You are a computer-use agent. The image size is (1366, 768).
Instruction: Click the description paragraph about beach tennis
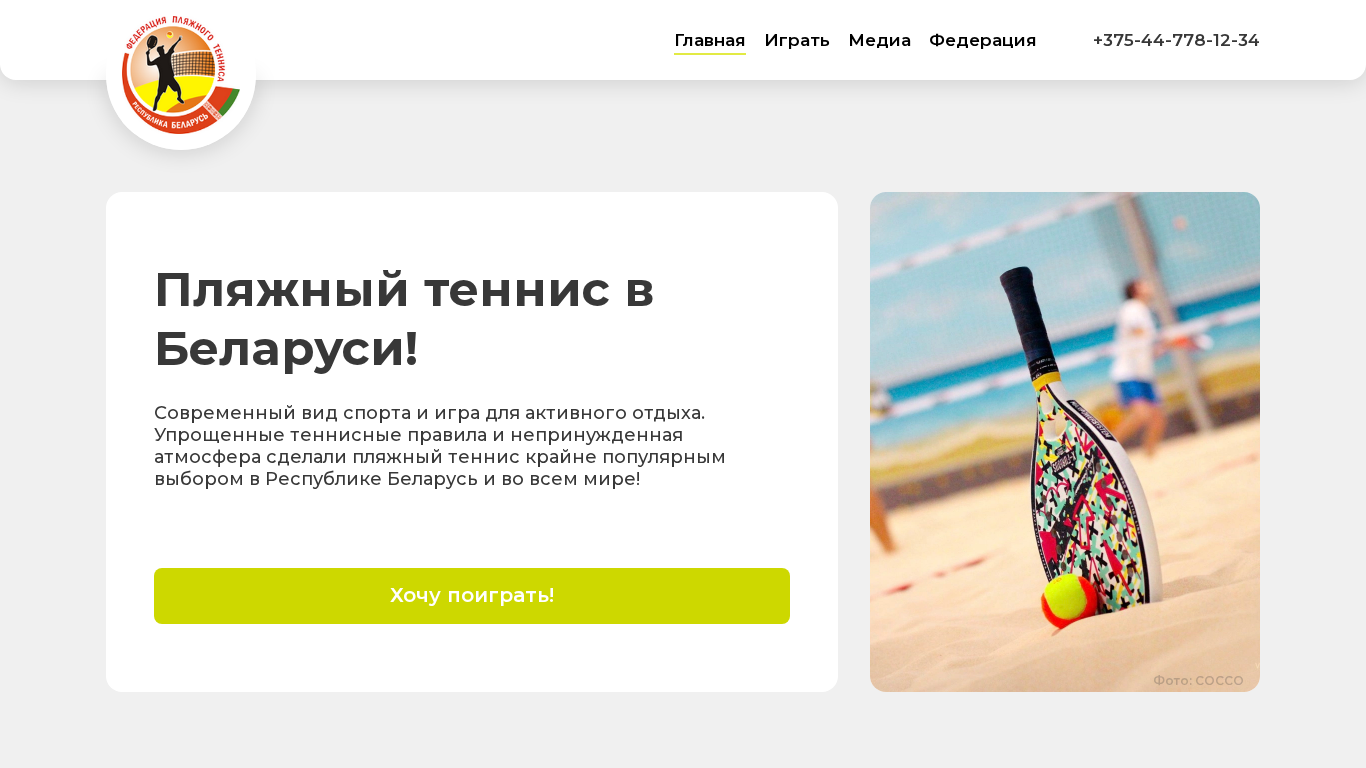[440, 446]
